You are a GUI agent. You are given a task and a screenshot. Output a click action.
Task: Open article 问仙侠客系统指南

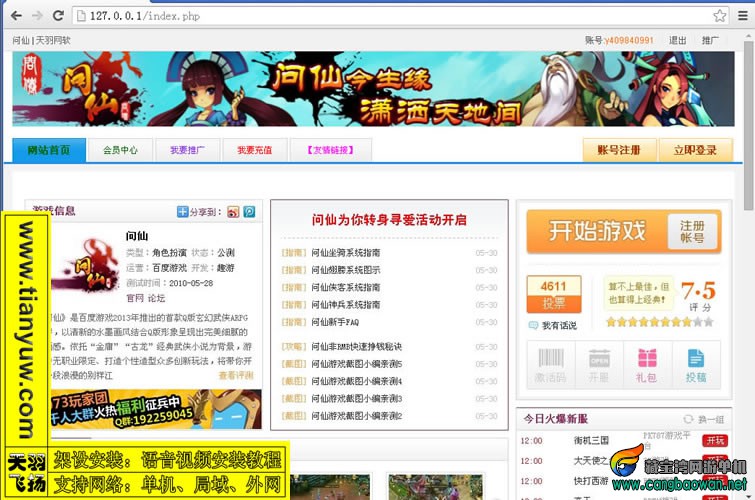coord(345,288)
